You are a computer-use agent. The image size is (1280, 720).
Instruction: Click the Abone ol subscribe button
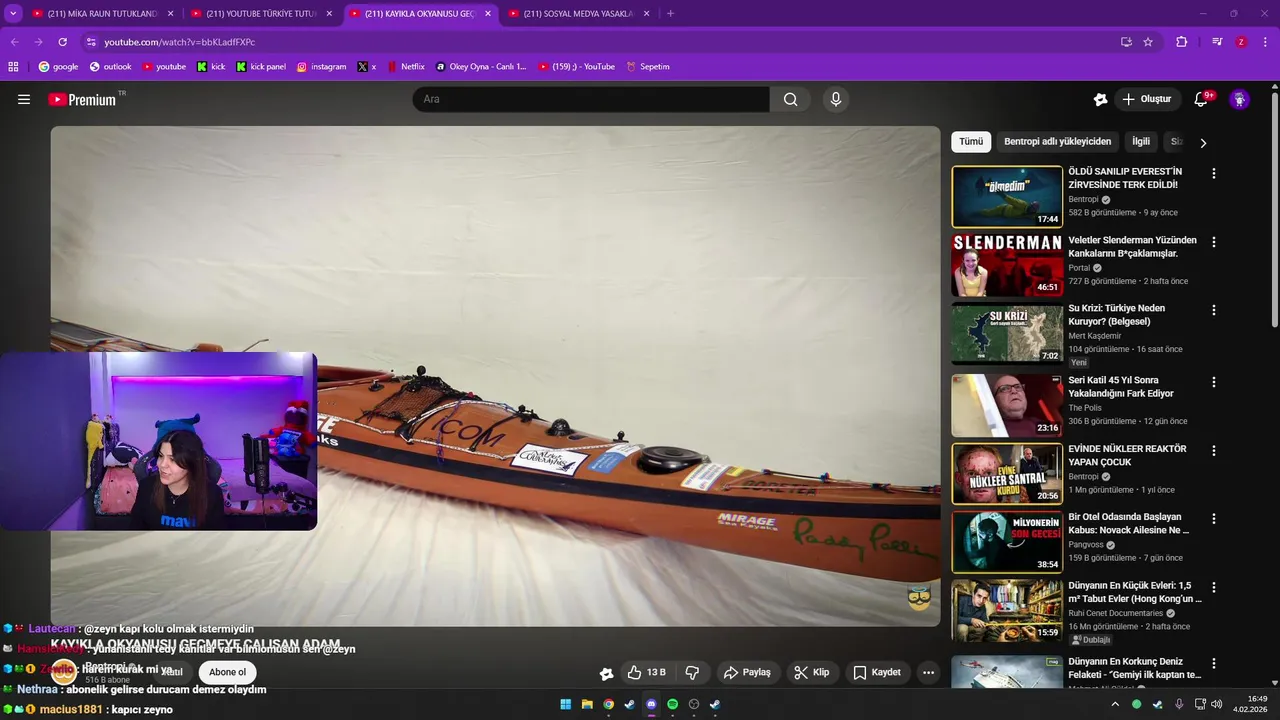(227, 673)
